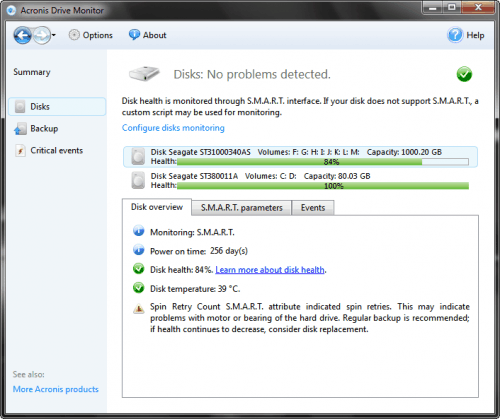Open Learn more about disk health link
The height and width of the screenshot is (419, 500).
click(270, 270)
